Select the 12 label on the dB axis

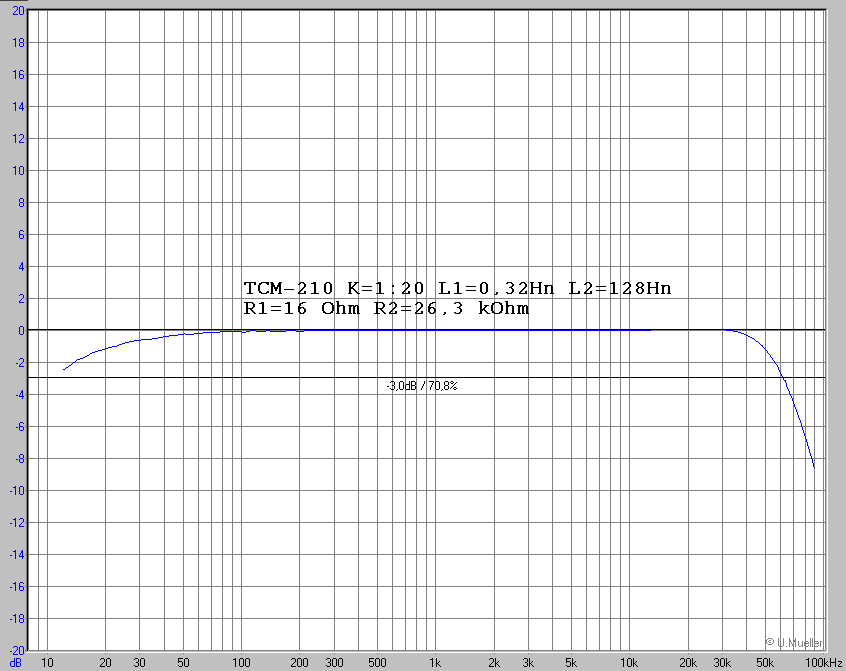pos(18,139)
